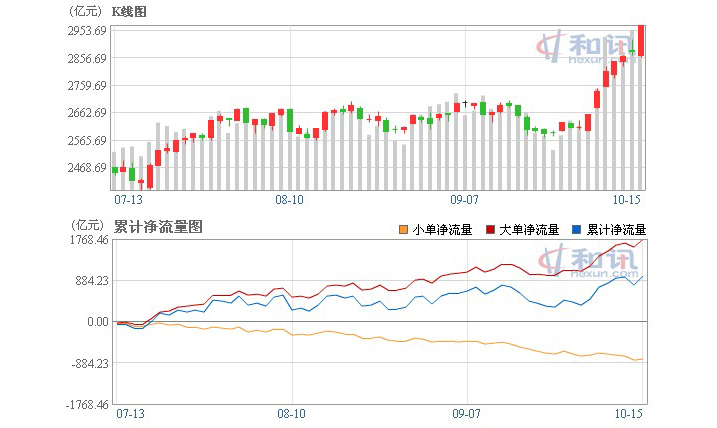Click the 0.00 axis label

(x=98, y=322)
